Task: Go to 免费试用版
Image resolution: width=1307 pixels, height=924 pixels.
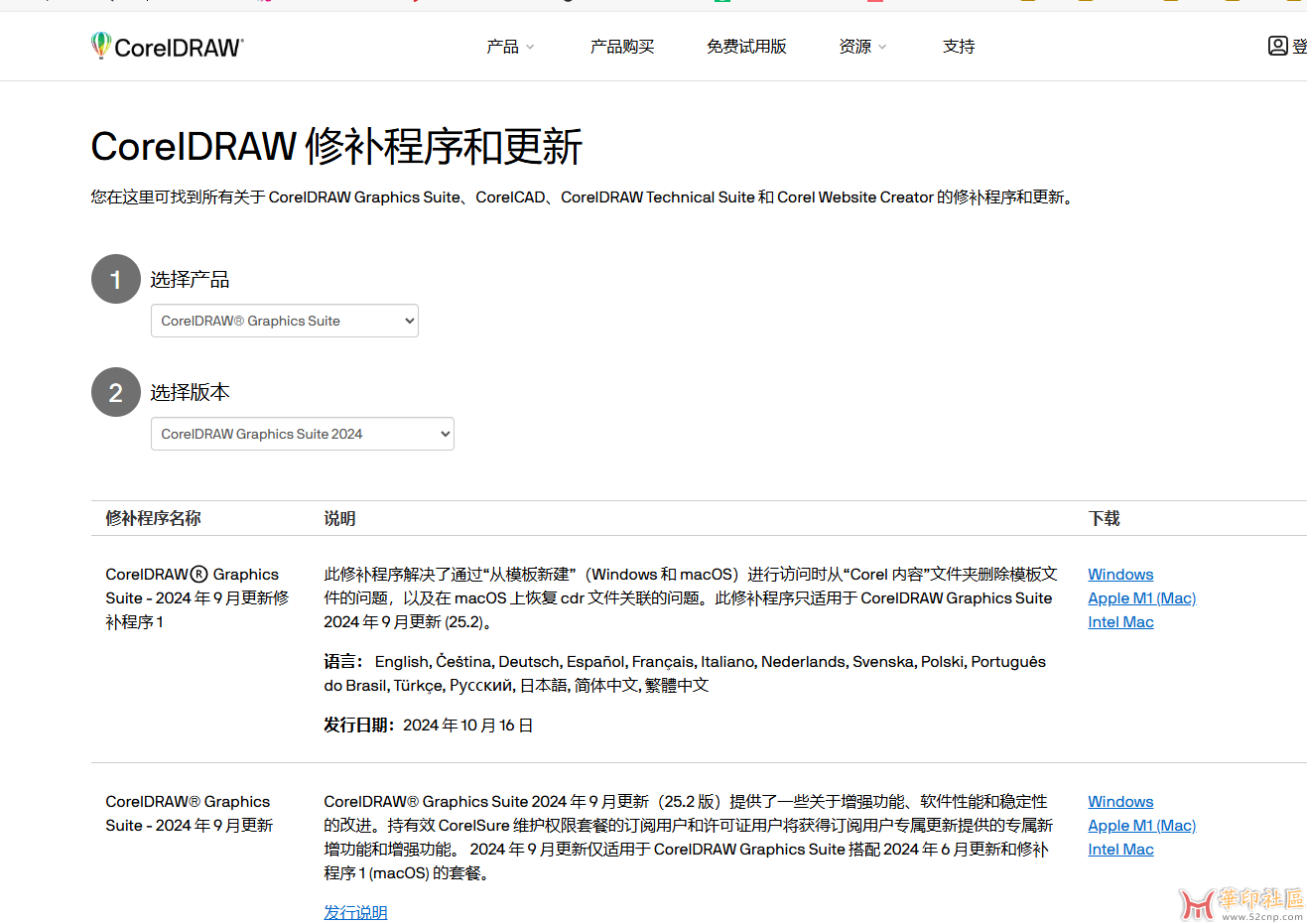Action: (746, 47)
